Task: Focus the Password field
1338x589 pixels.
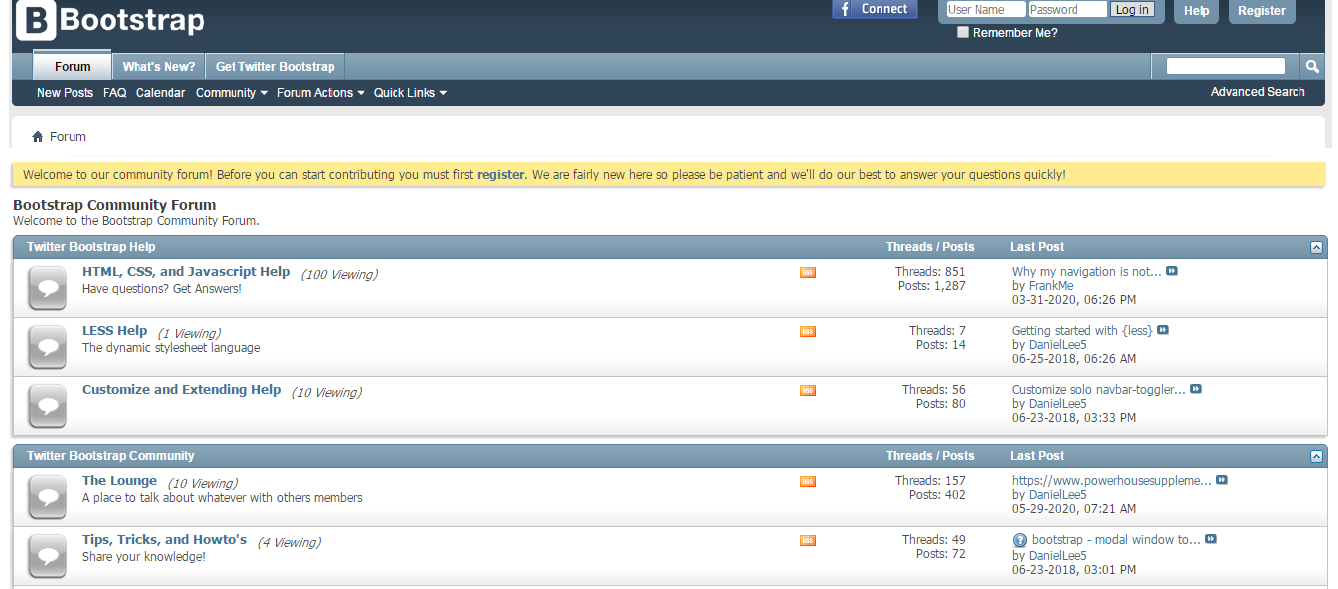Action: point(1067,9)
